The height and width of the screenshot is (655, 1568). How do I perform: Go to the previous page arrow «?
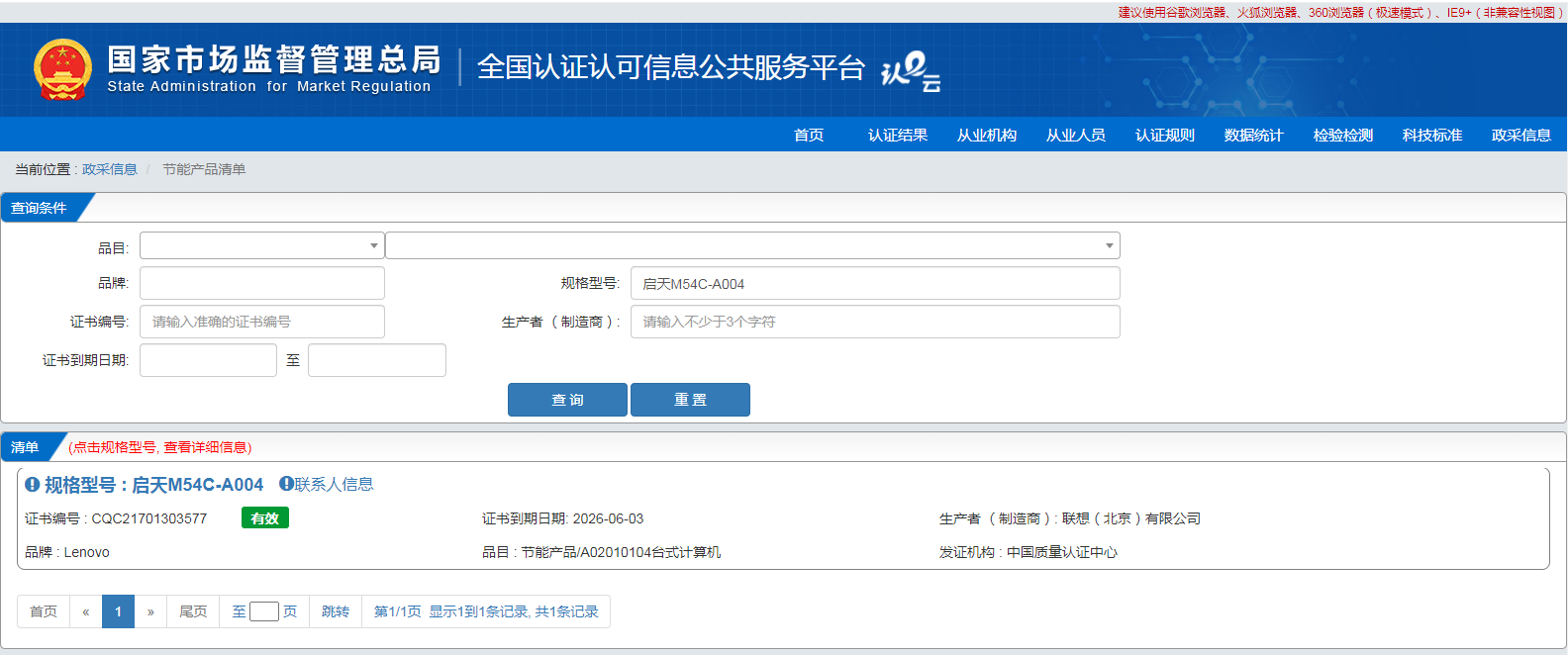pyautogui.click(x=86, y=611)
